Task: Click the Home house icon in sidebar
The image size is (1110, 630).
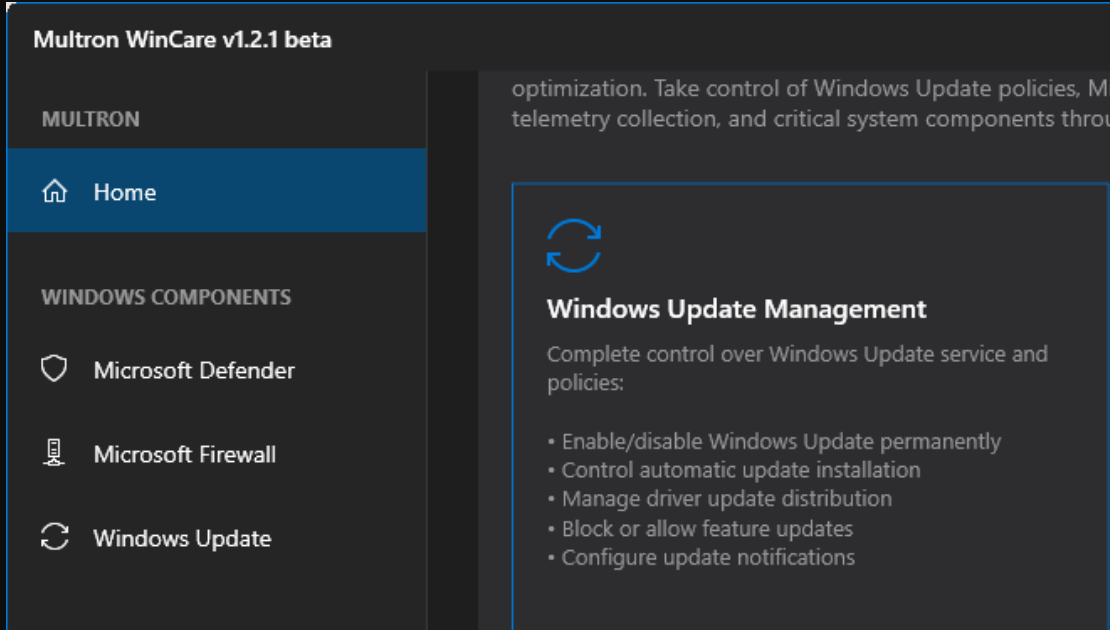Action: pos(54,191)
